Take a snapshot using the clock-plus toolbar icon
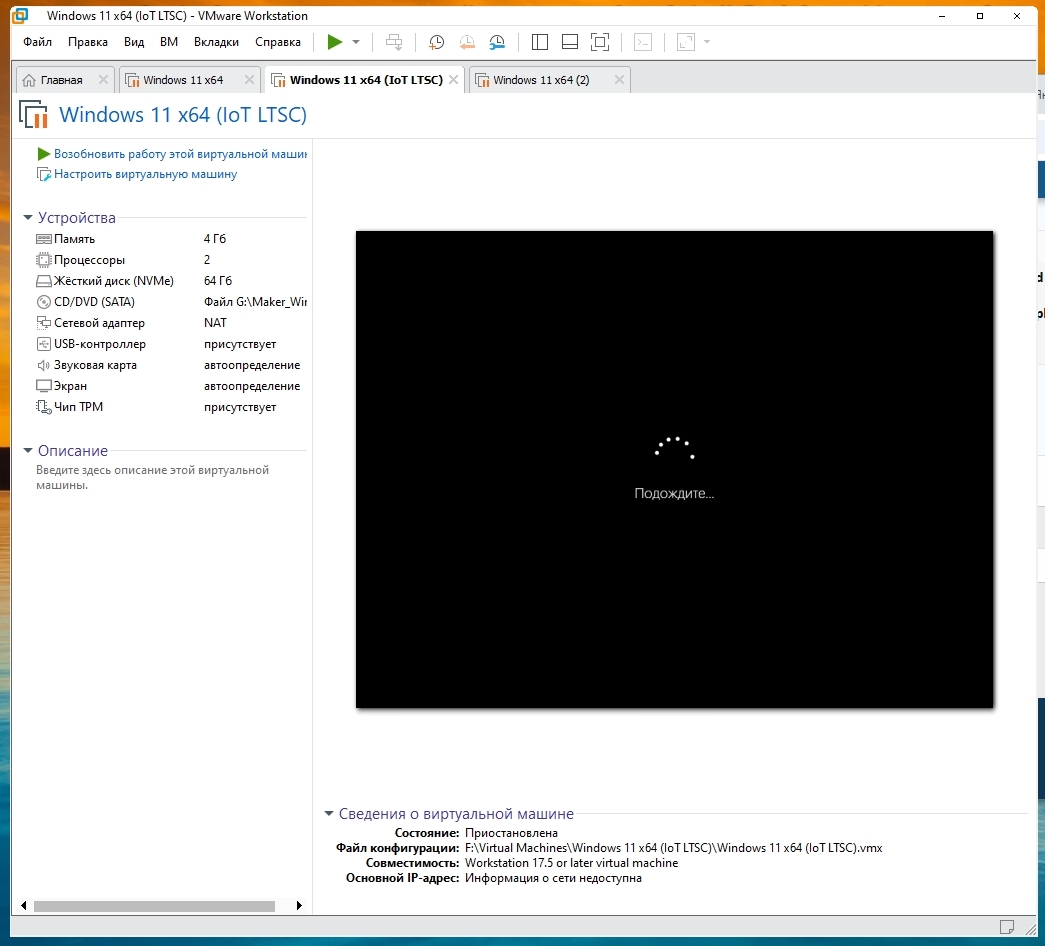Image resolution: width=1045 pixels, height=946 pixels. (437, 42)
